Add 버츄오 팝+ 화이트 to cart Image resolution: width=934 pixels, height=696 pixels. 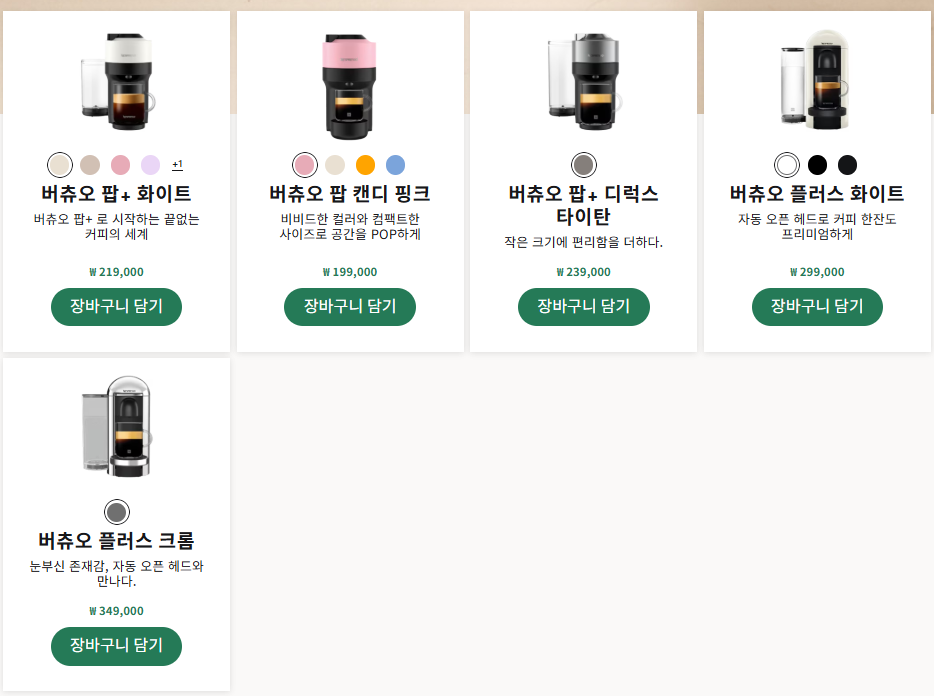(x=116, y=307)
